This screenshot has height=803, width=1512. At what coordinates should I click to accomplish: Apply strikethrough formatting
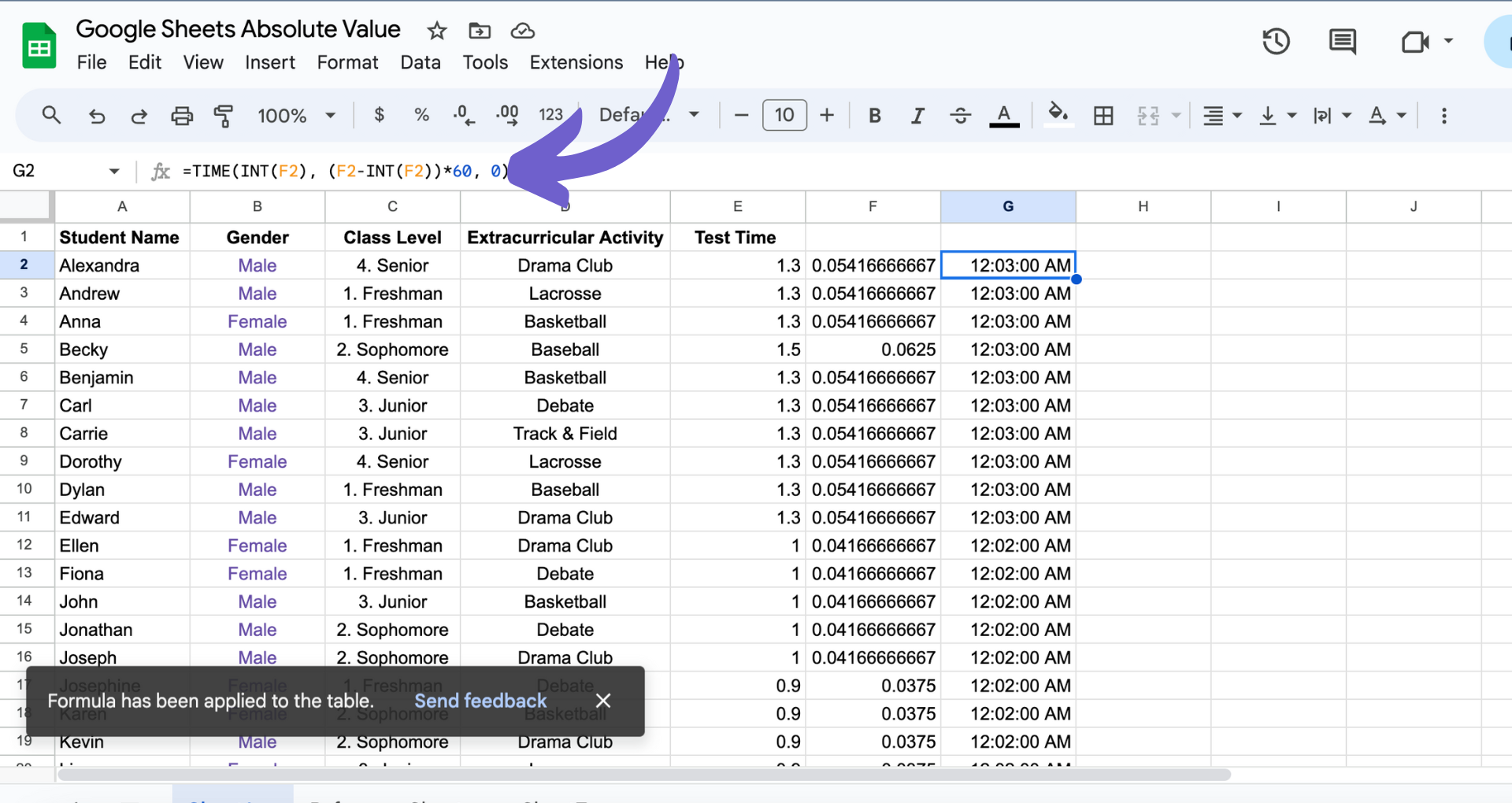960,115
